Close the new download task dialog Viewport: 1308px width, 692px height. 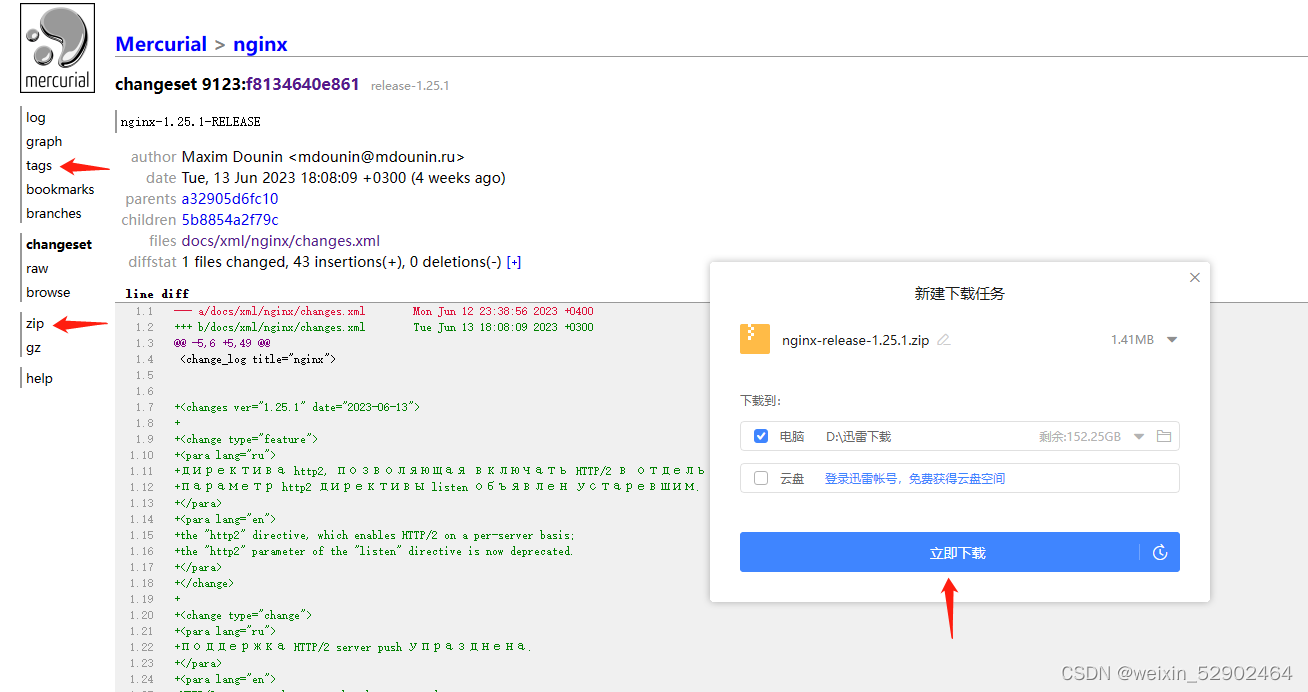pyautogui.click(x=1194, y=277)
